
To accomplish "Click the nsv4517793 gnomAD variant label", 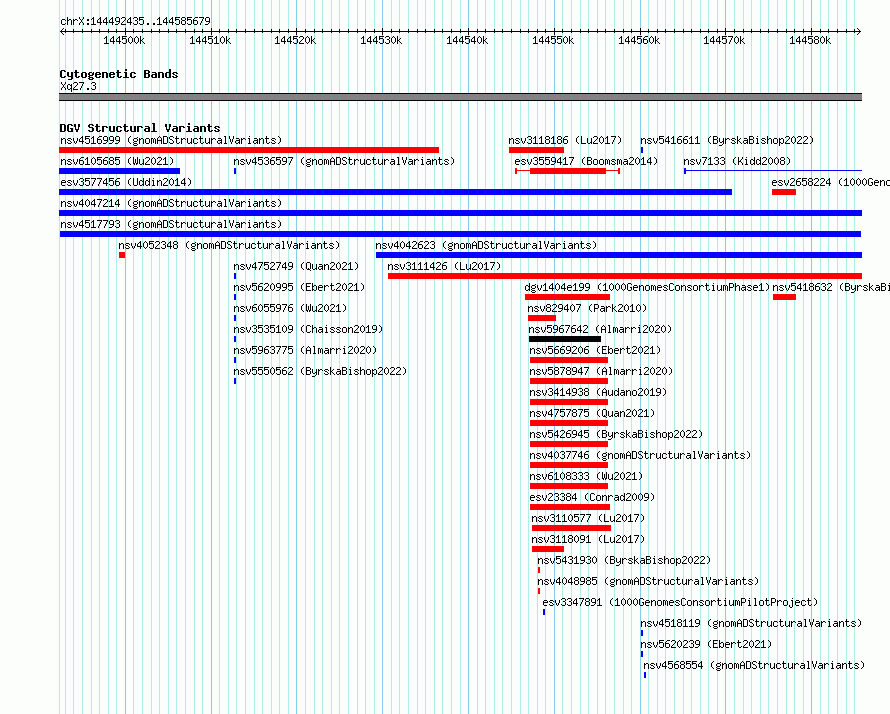I will point(171,224).
